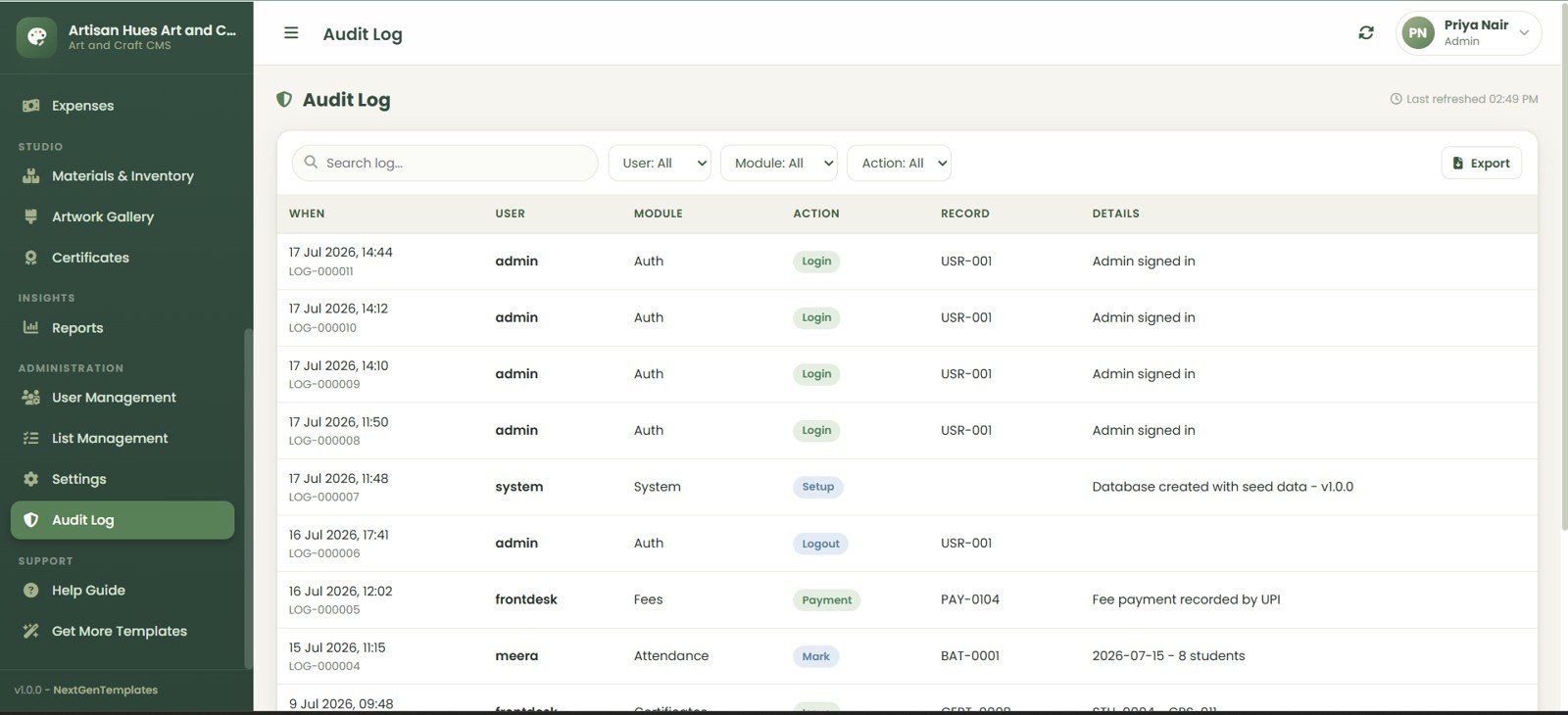Click the magnifier icon in the search box
This screenshot has height=715, width=1568.
[x=311, y=163]
